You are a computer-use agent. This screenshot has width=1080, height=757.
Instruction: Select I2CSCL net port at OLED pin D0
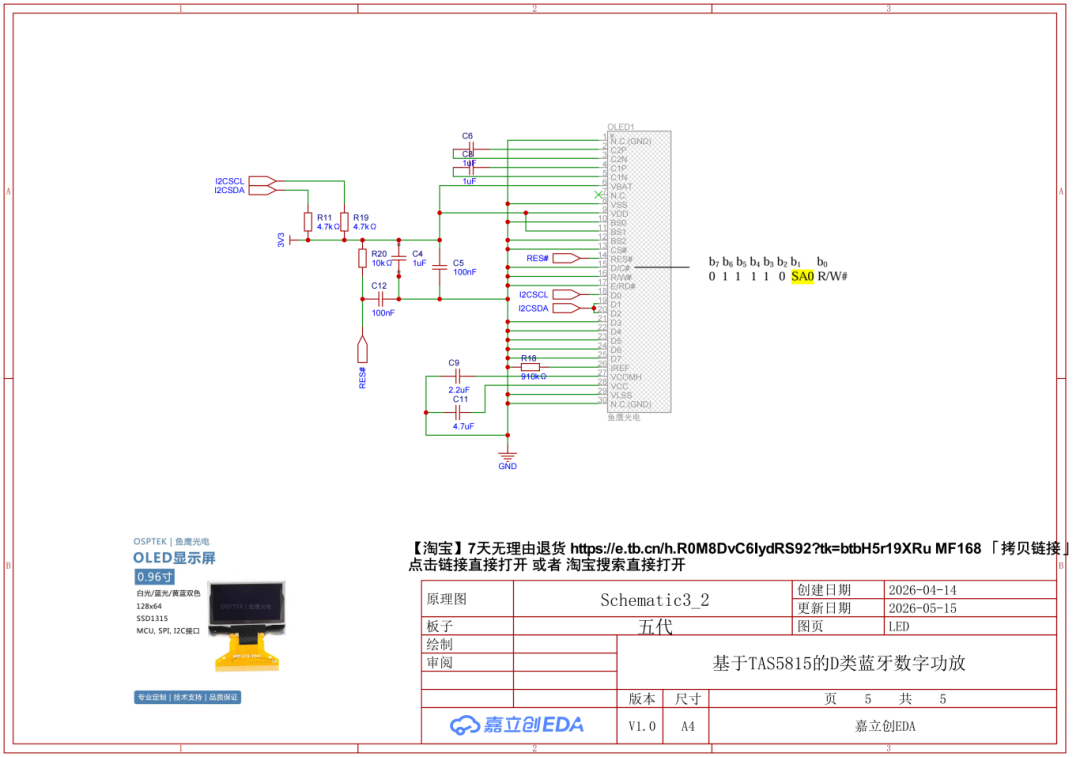(567, 294)
